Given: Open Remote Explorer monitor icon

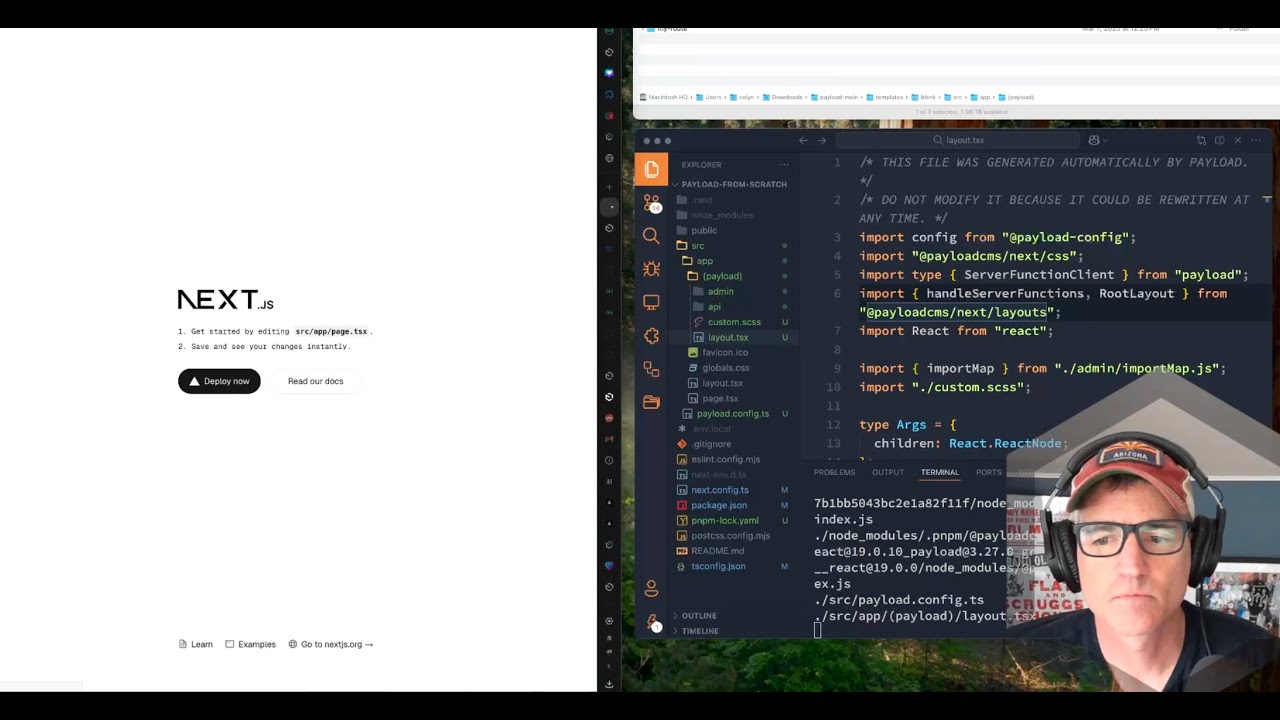Looking at the screenshot, I should point(651,302).
